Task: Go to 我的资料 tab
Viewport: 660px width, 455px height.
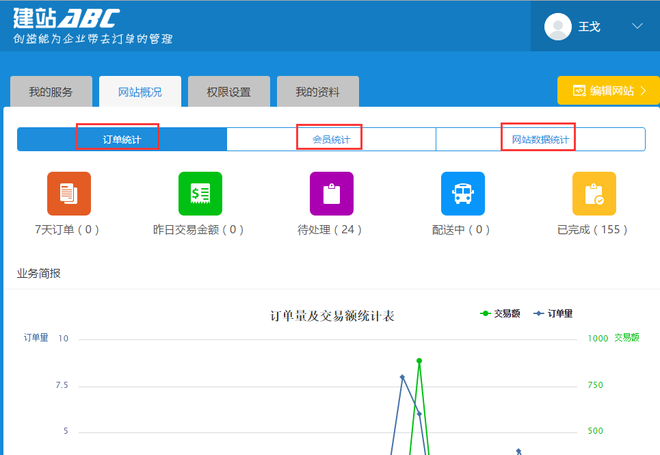Action: 316,92
